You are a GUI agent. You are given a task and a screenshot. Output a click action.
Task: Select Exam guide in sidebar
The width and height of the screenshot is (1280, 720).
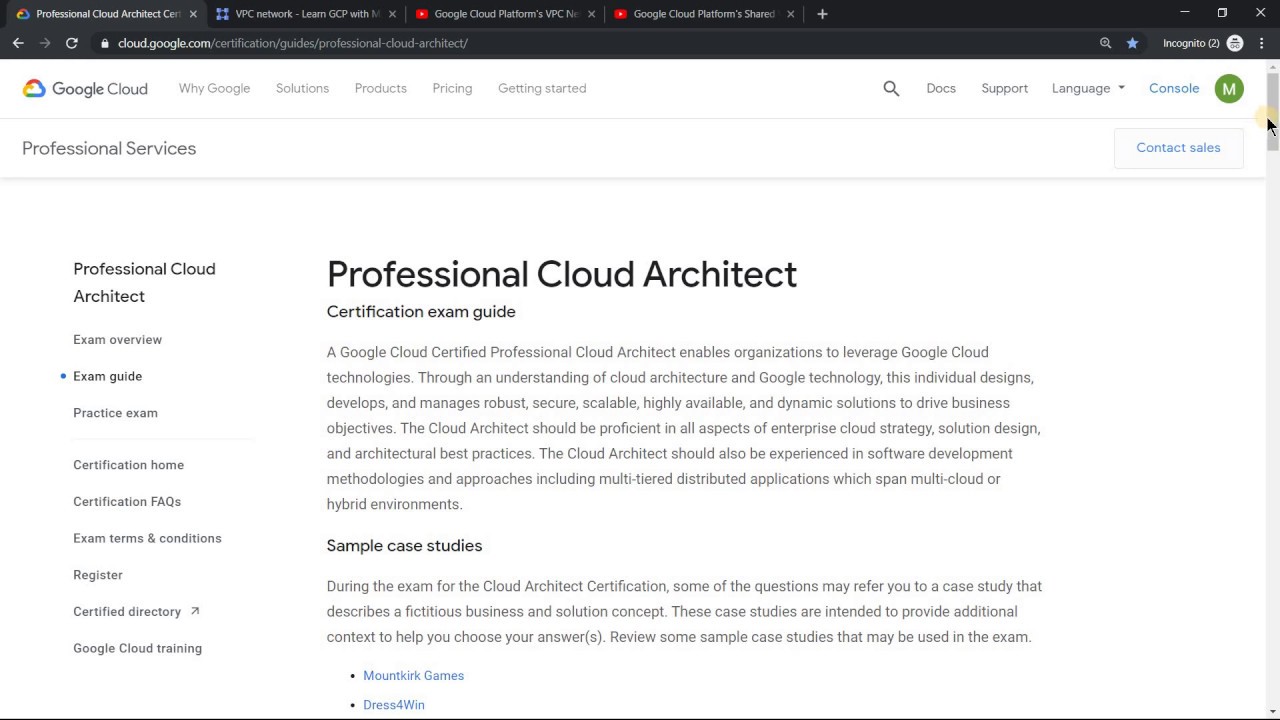(x=107, y=376)
